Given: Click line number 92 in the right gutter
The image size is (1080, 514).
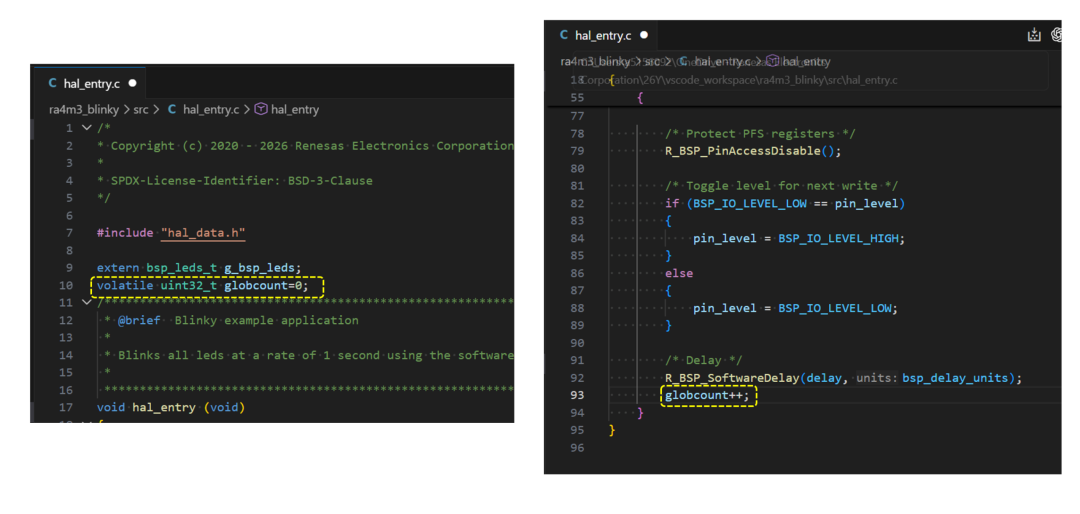Looking at the screenshot, I should click(577, 378).
